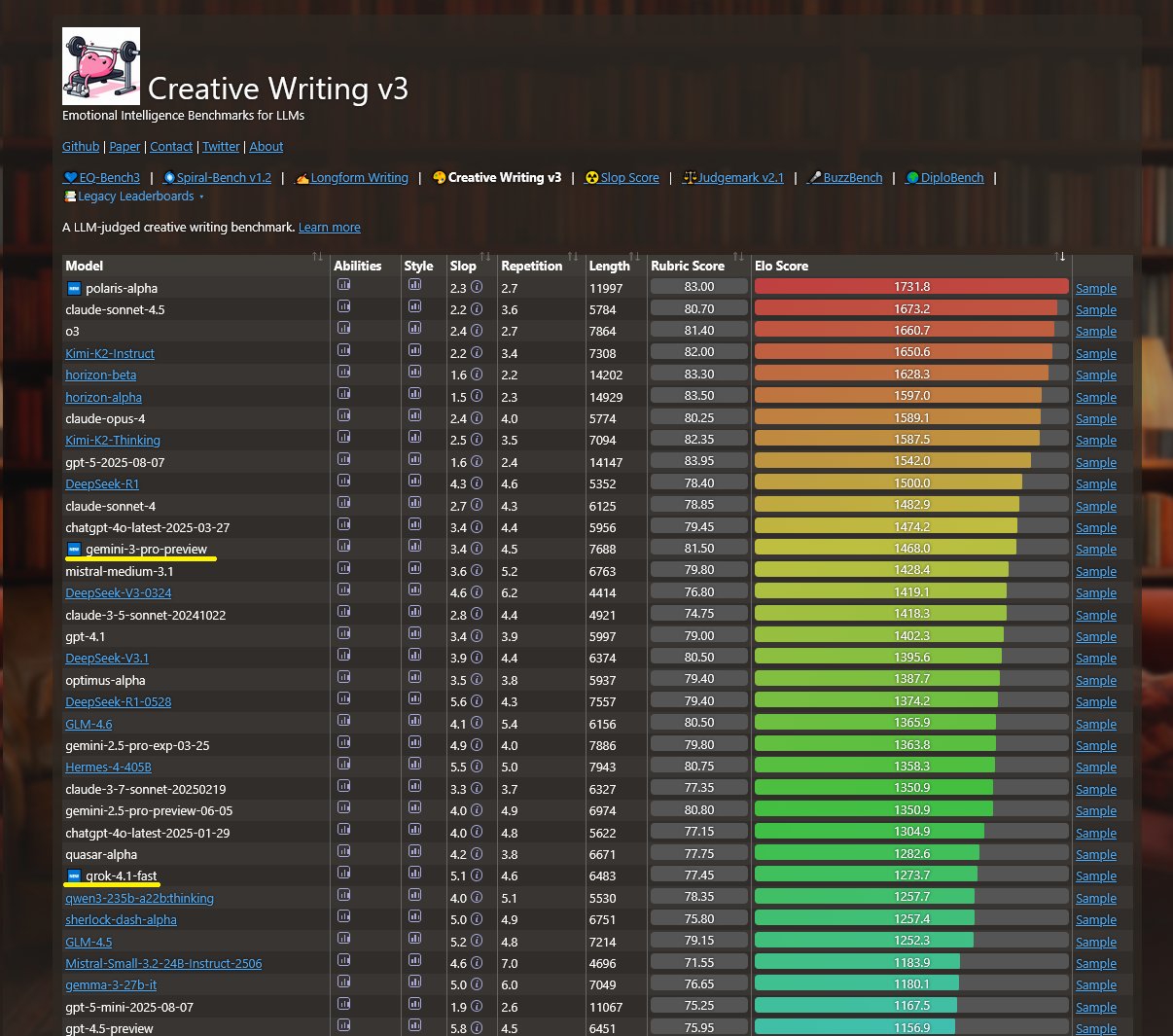Click the weightlifting heart logo image
1173x1036 pixels.
coord(101,66)
